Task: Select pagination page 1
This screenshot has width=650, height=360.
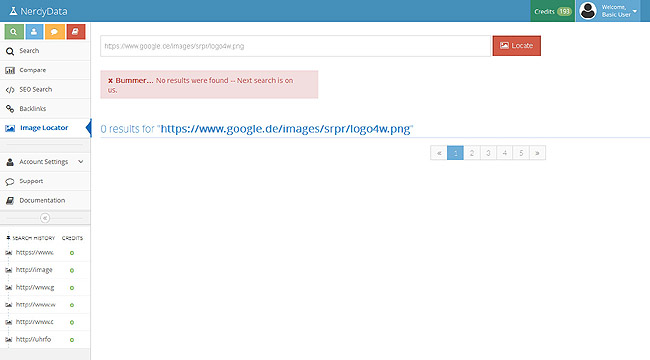Action: (455, 153)
